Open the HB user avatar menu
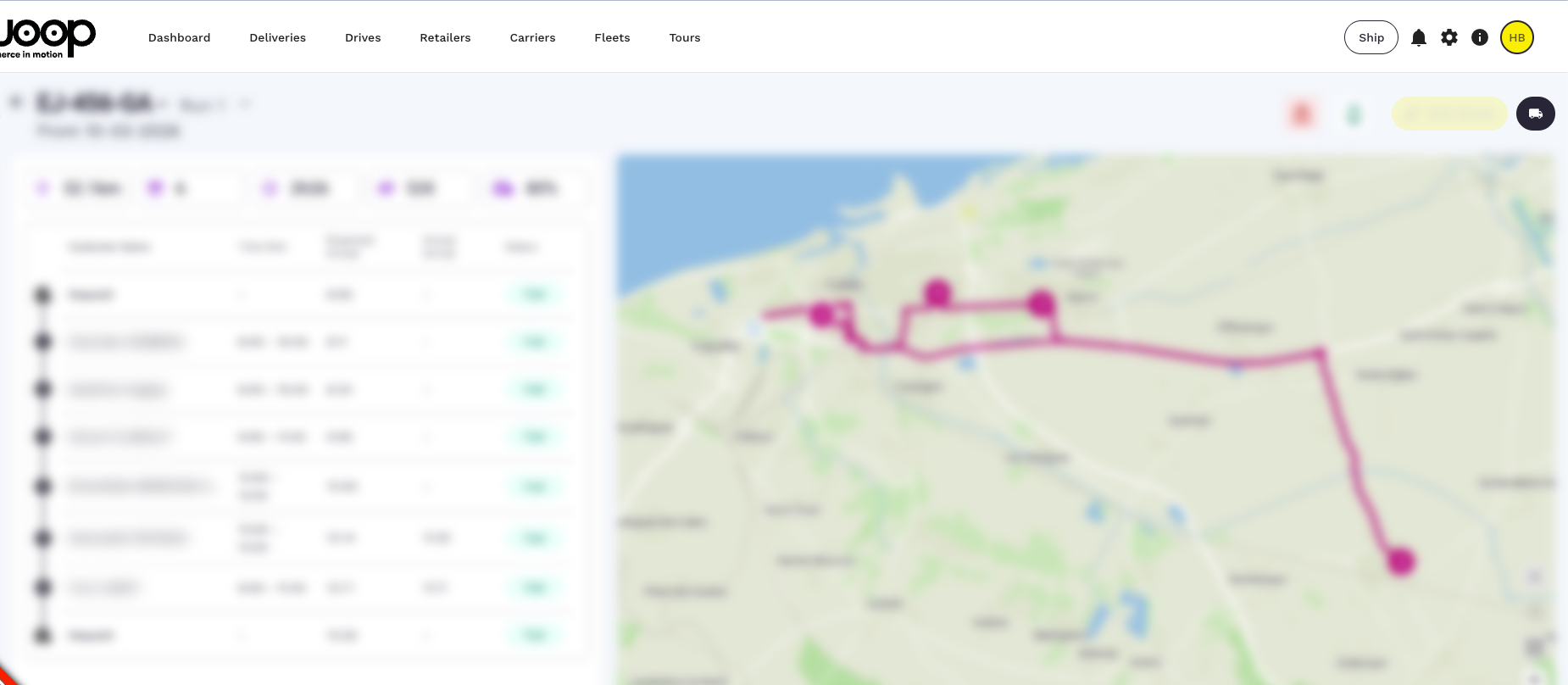The width and height of the screenshot is (1568, 685). 1516,37
